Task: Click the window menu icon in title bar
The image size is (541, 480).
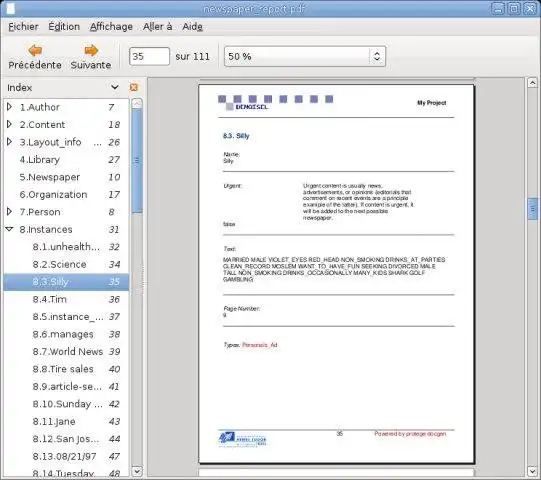Action: [x=10, y=9]
